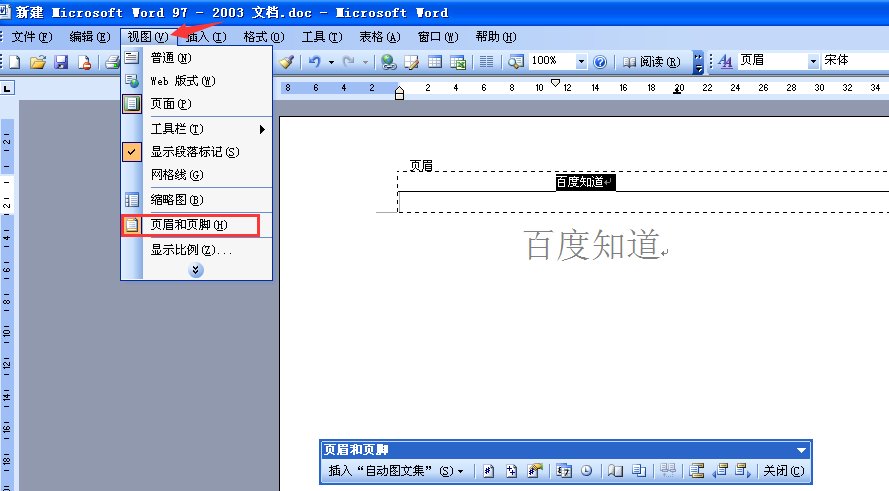The width and height of the screenshot is (889, 491).
Task: Select Web 版式 layout view mode
Action: point(197,81)
